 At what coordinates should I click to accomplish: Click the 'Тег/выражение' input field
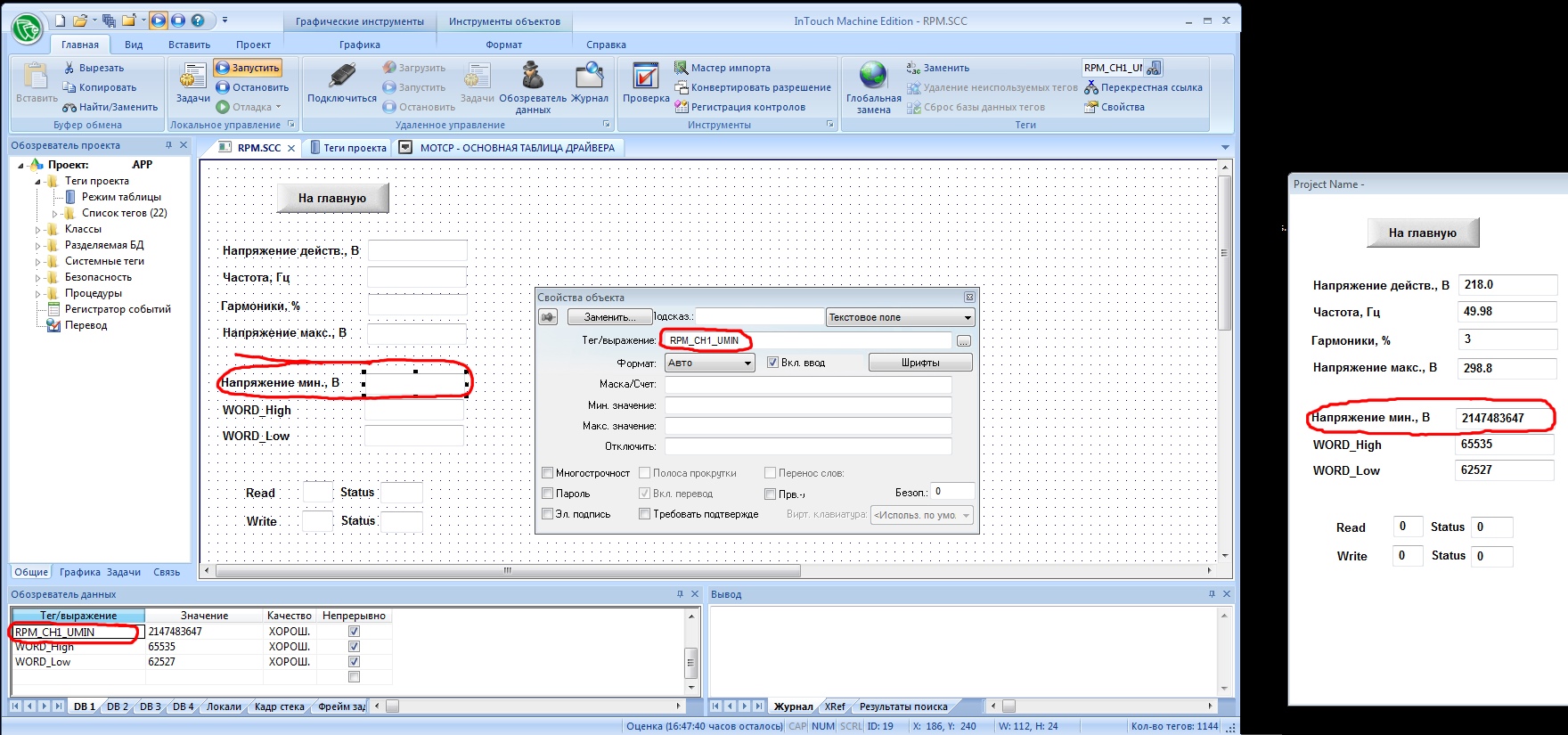point(808,340)
